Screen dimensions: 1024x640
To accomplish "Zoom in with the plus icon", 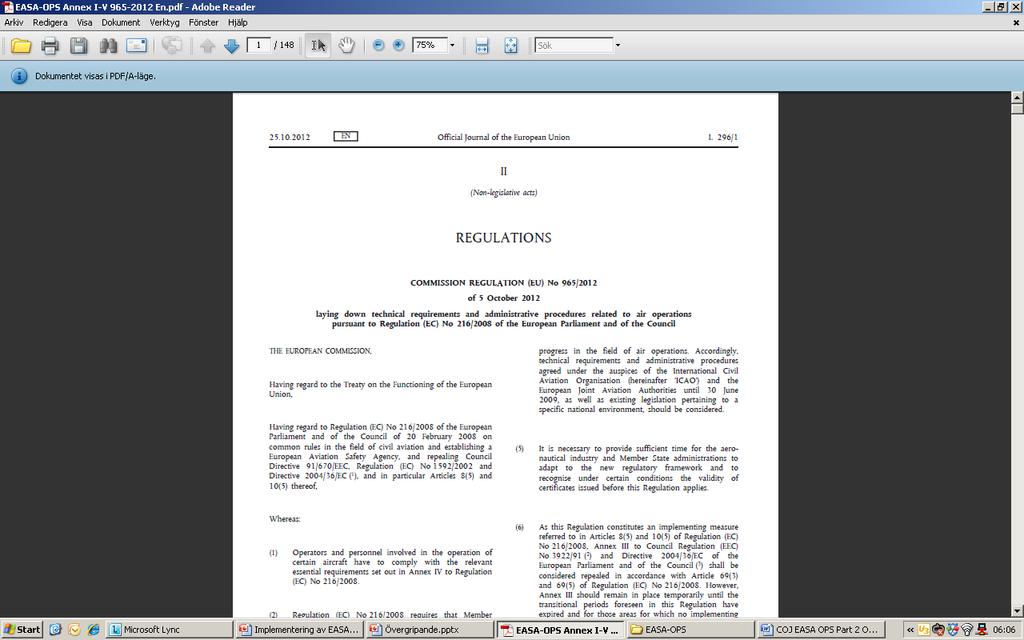I will 398,45.
